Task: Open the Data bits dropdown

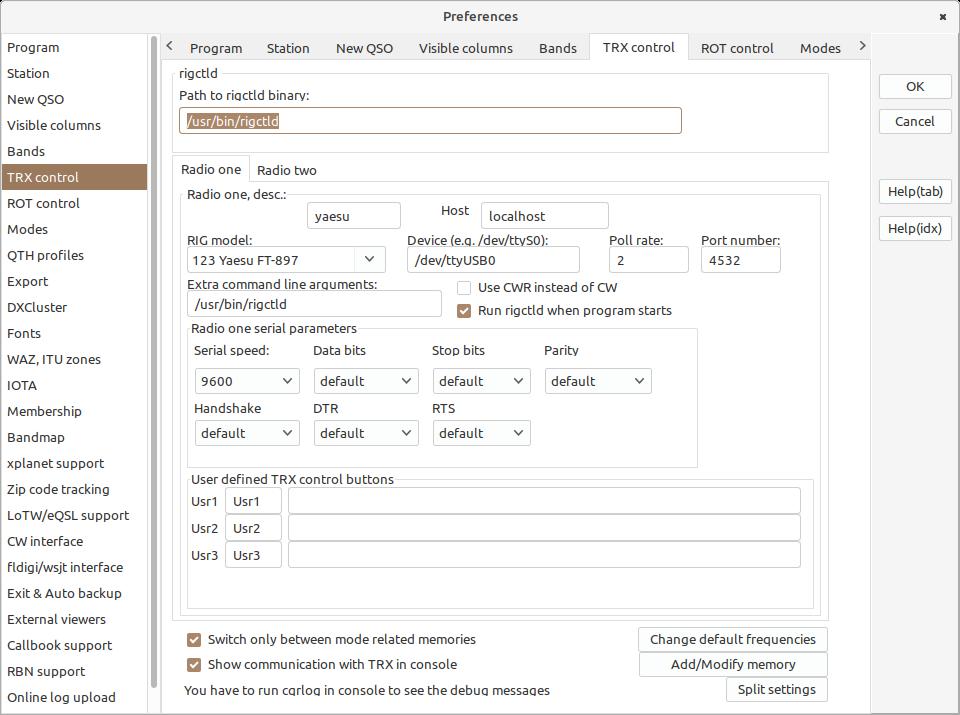Action: (366, 381)
